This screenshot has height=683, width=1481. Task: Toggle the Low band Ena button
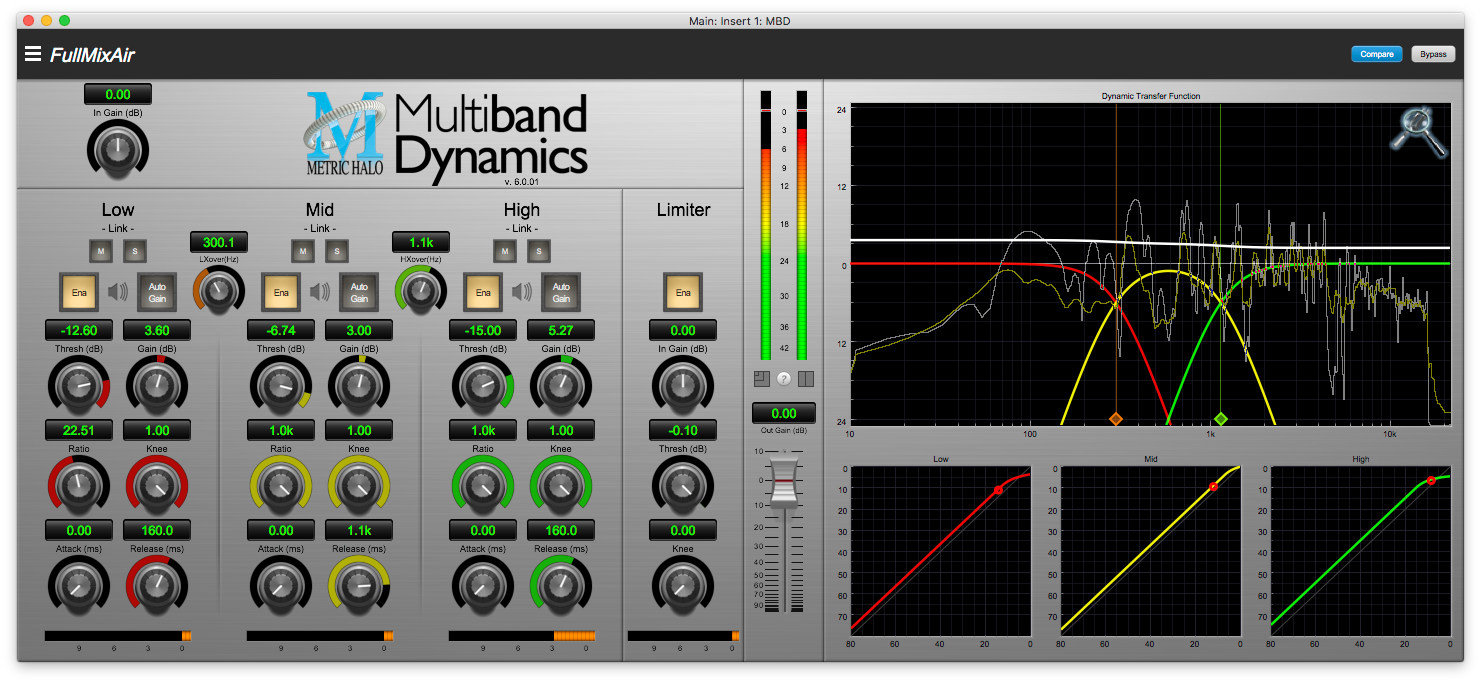coord(78,292)
